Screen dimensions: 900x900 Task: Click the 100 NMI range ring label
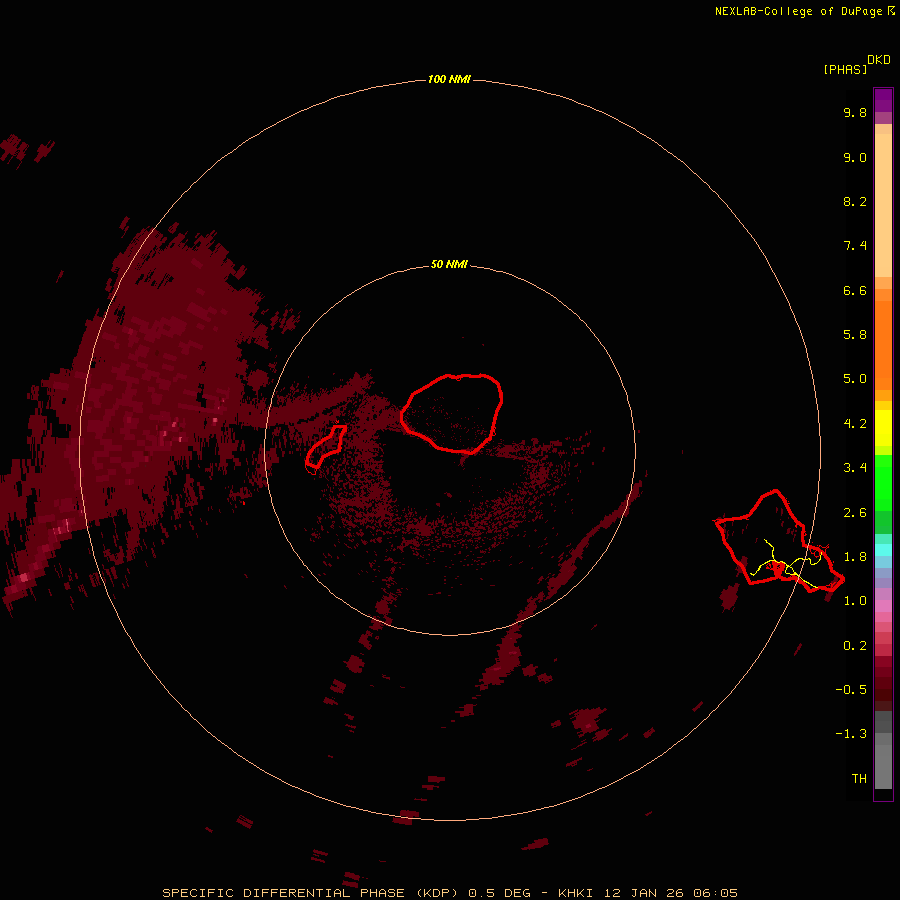point(449,79)
